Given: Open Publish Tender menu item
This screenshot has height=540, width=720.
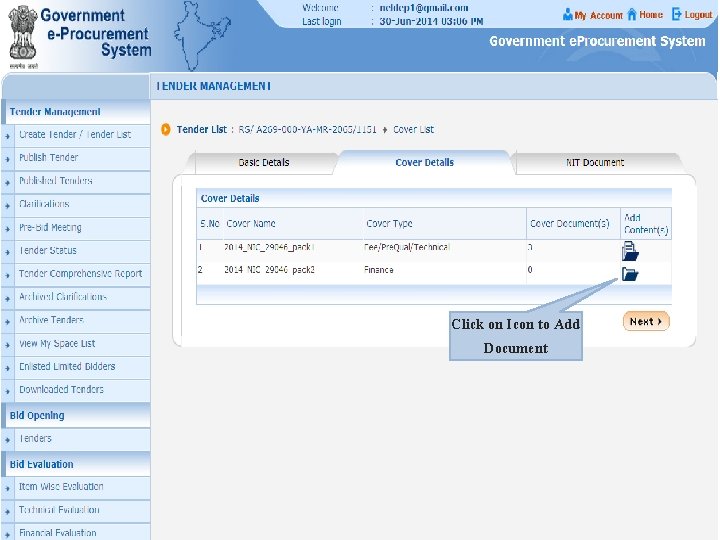Looking at the screenshot, I should coord(49,158).
